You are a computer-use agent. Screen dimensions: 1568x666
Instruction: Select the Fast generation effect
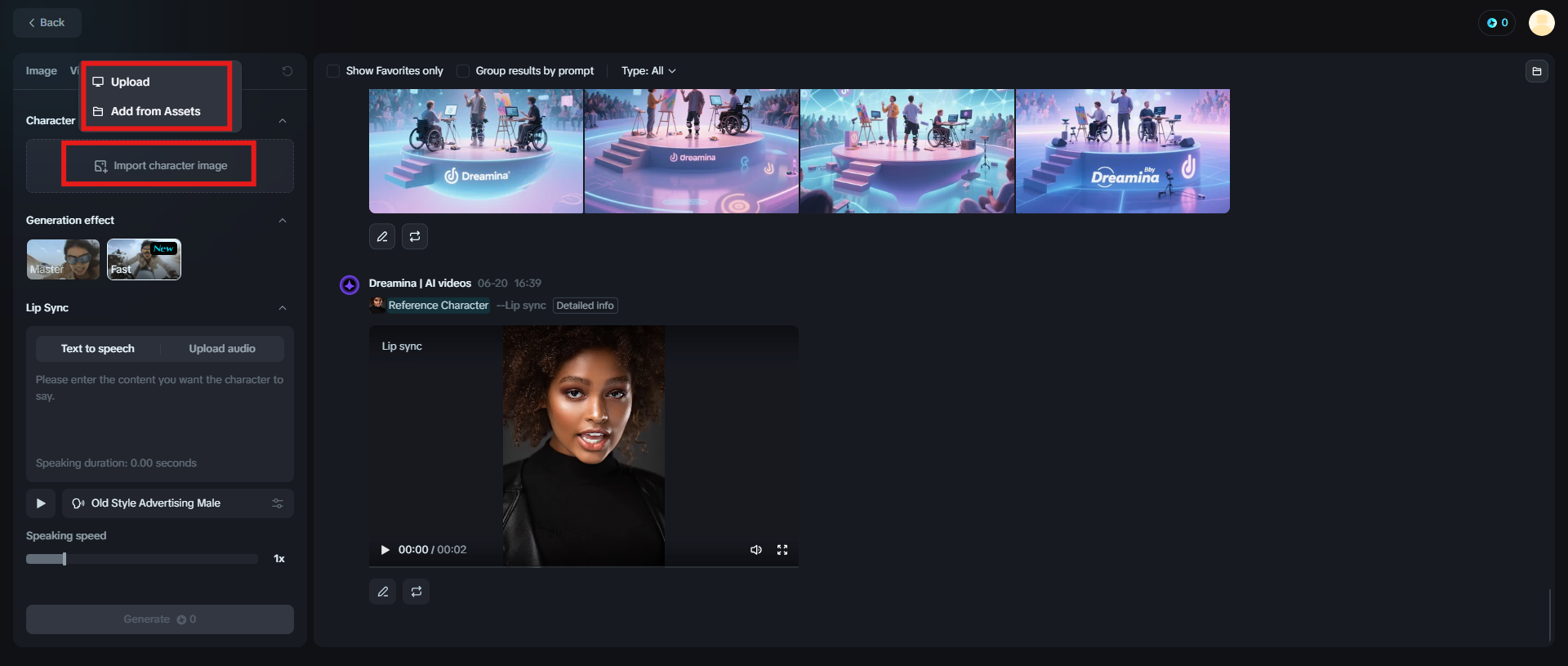tap(144, 260)
